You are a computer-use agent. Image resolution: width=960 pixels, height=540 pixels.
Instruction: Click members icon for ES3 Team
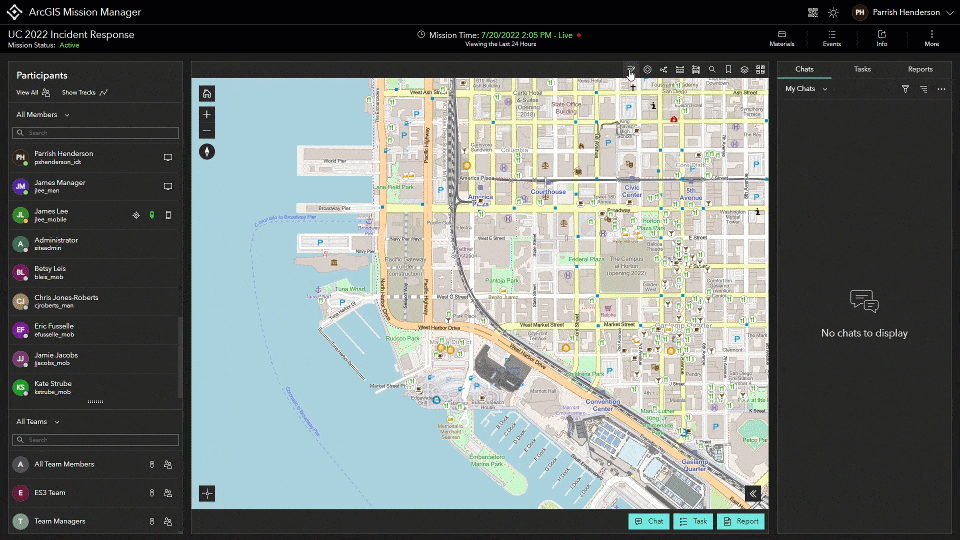(168, 493)
